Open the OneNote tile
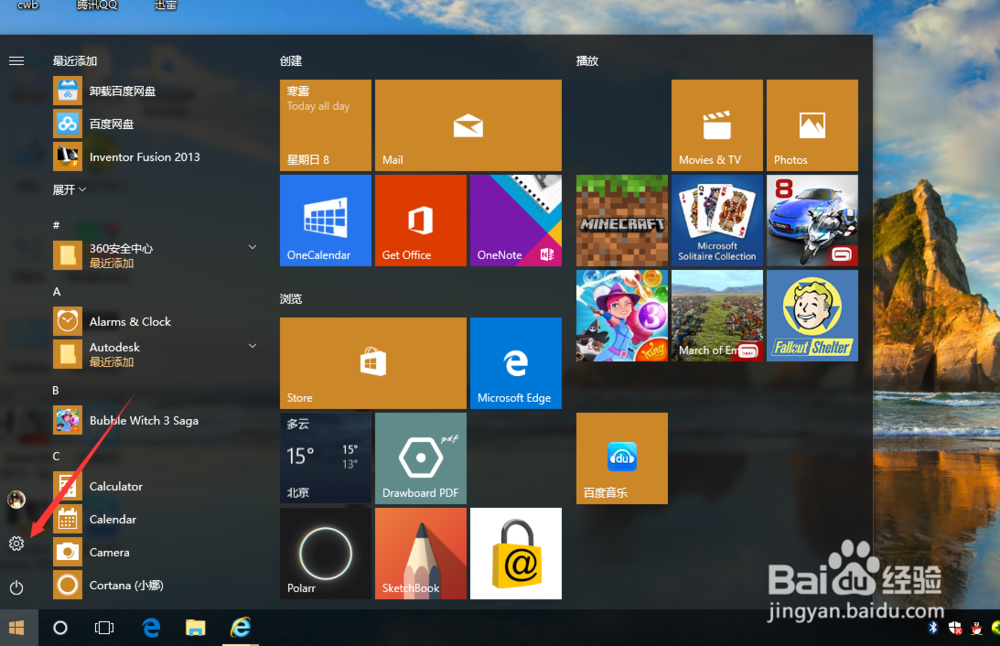1000x646 pixels. click(516, 220)
